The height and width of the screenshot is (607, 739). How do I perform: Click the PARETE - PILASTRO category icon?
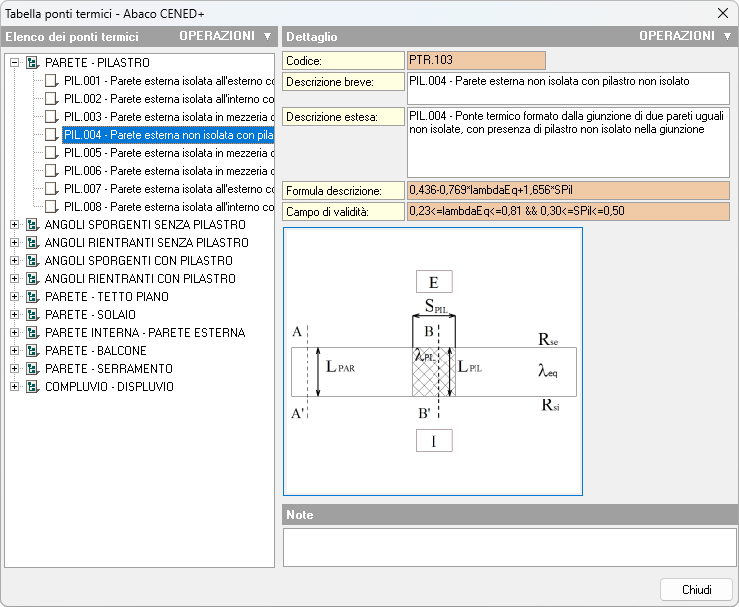point(32,63)
